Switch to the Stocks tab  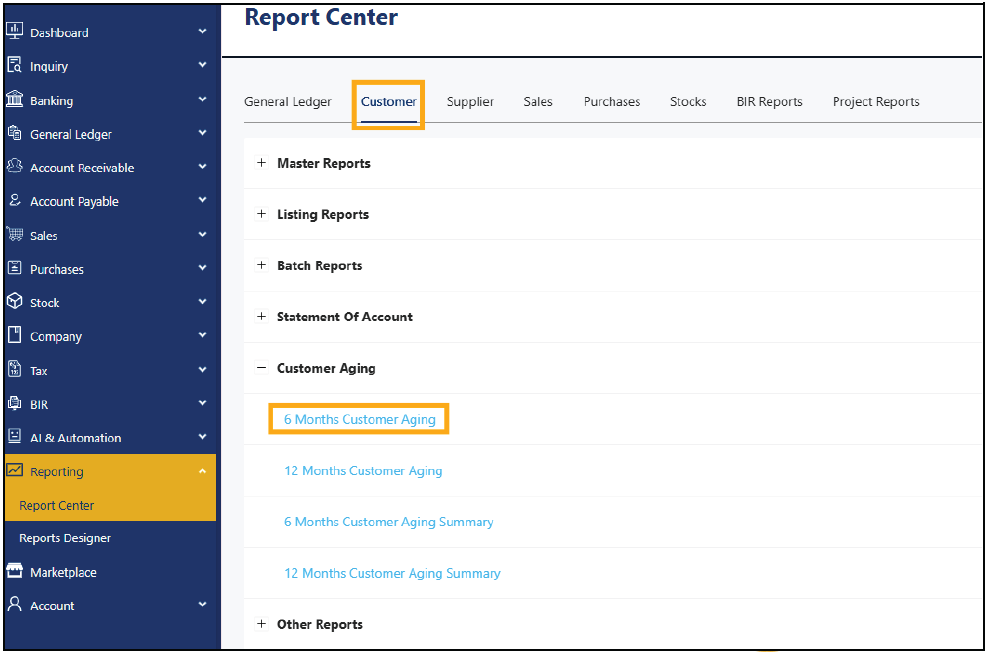click(x=688, y=101)
